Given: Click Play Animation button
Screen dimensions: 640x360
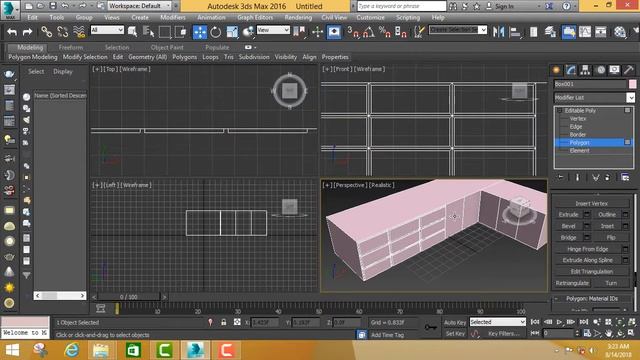Looking at the screenshot, I should [x=559, y=322].
